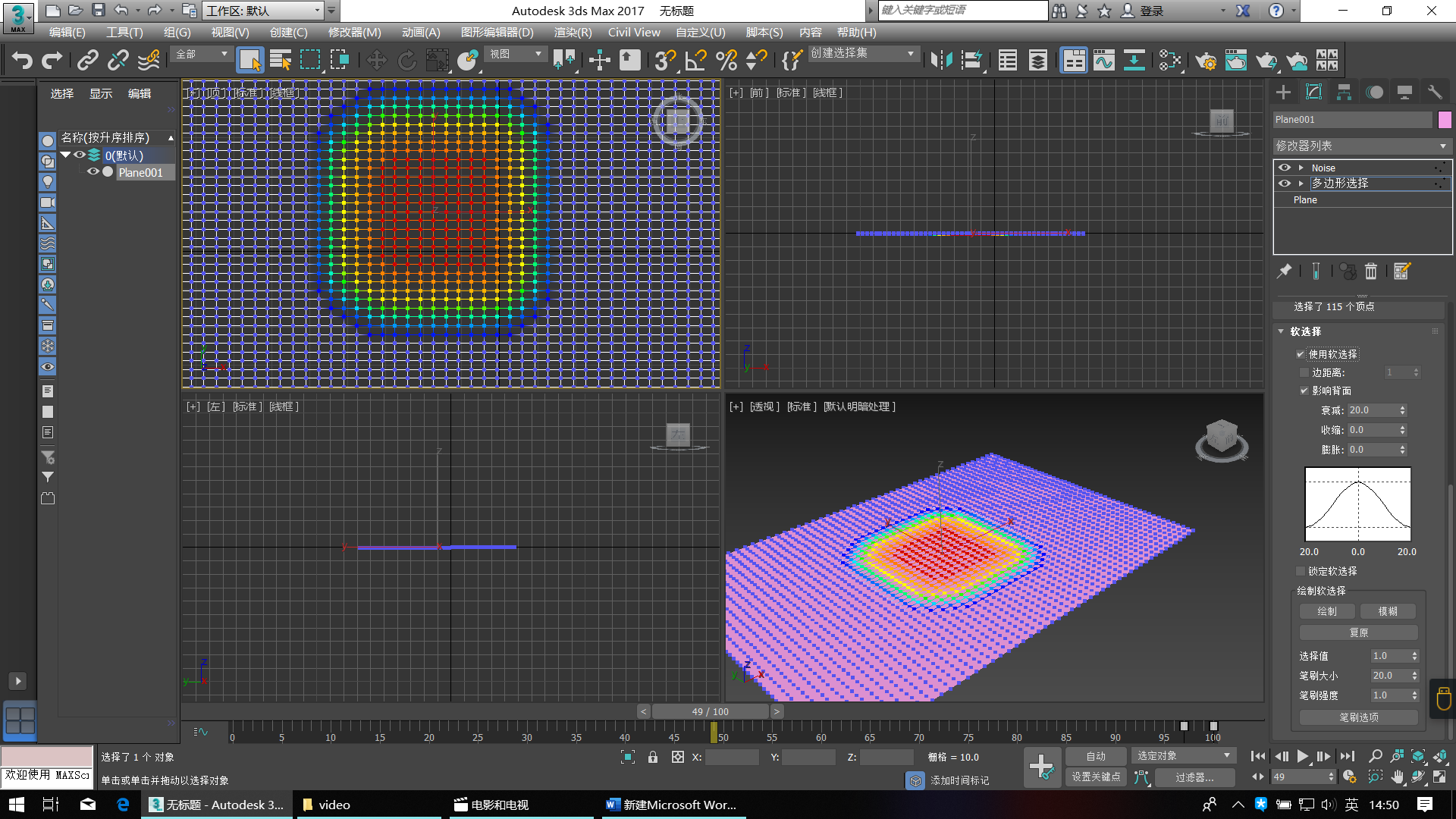The width and height of the screenshot is (1456, 819).
Task: Click the 模糊 blur button
Action: click(x=1388, y=611)
